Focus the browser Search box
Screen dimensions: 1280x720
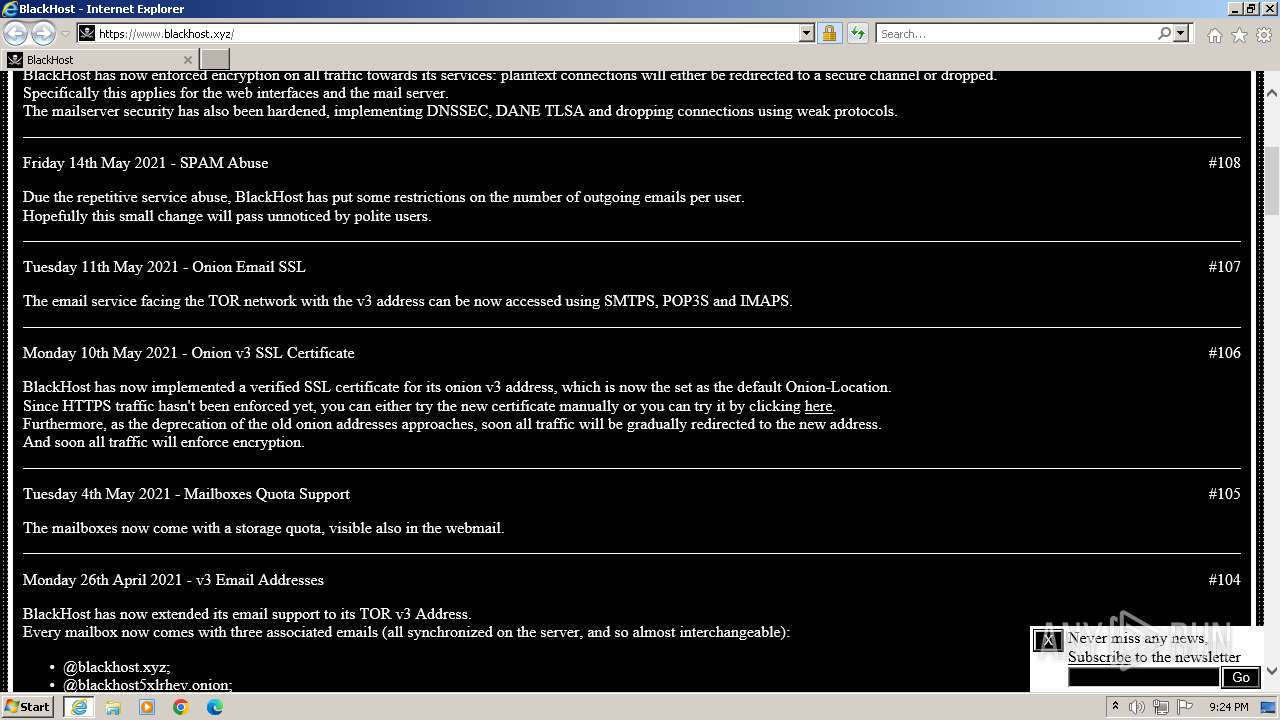[1016, 33]
